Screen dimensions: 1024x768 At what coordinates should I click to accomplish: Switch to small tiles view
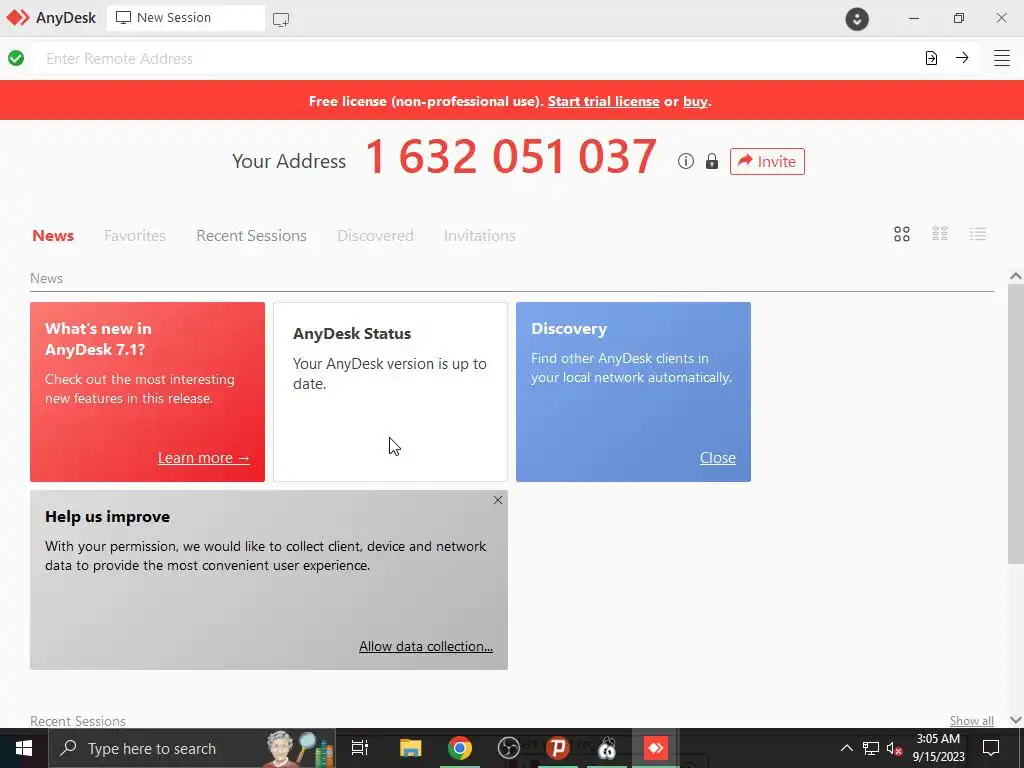[940, 234]
